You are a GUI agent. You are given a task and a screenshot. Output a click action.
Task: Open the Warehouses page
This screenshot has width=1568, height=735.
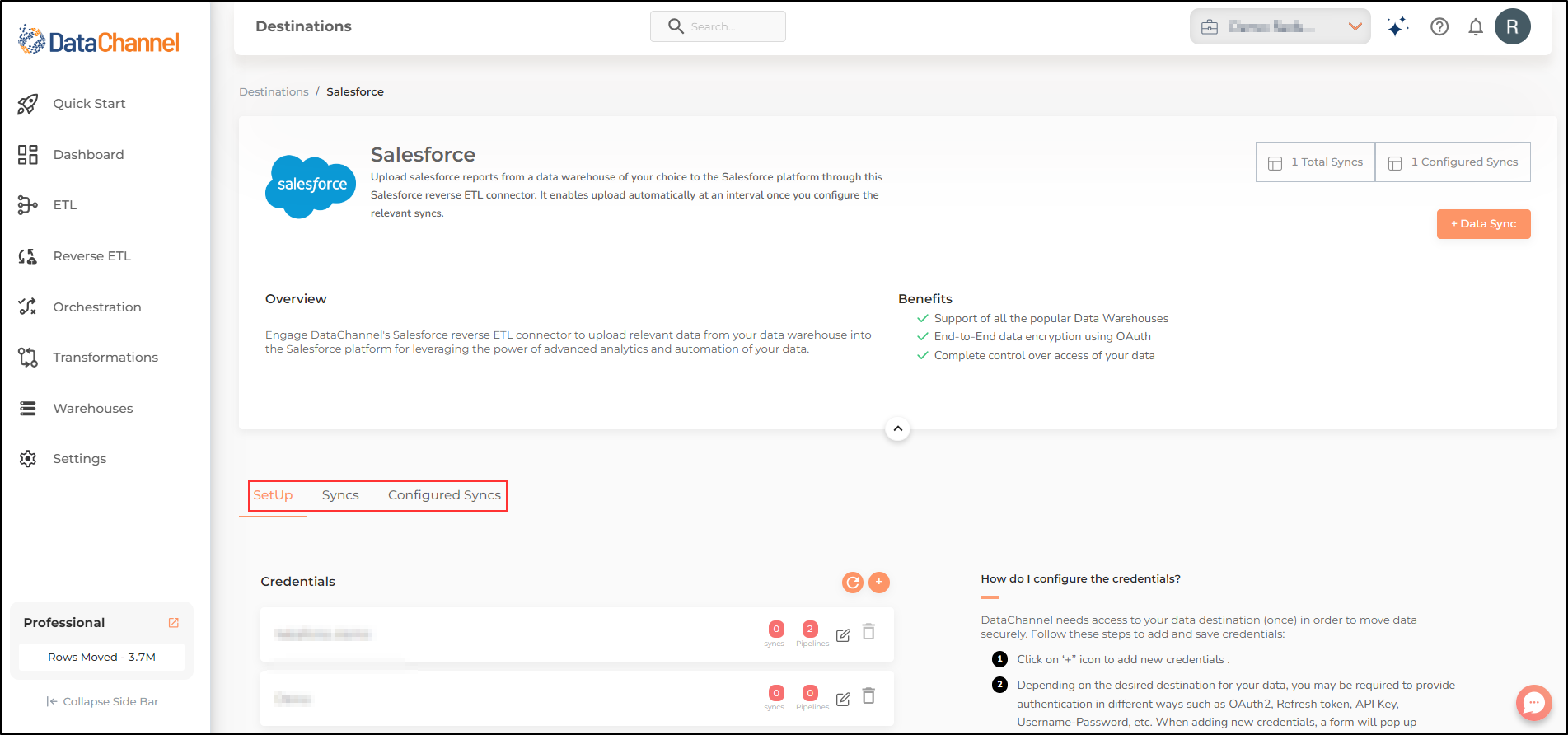point(93,409)
